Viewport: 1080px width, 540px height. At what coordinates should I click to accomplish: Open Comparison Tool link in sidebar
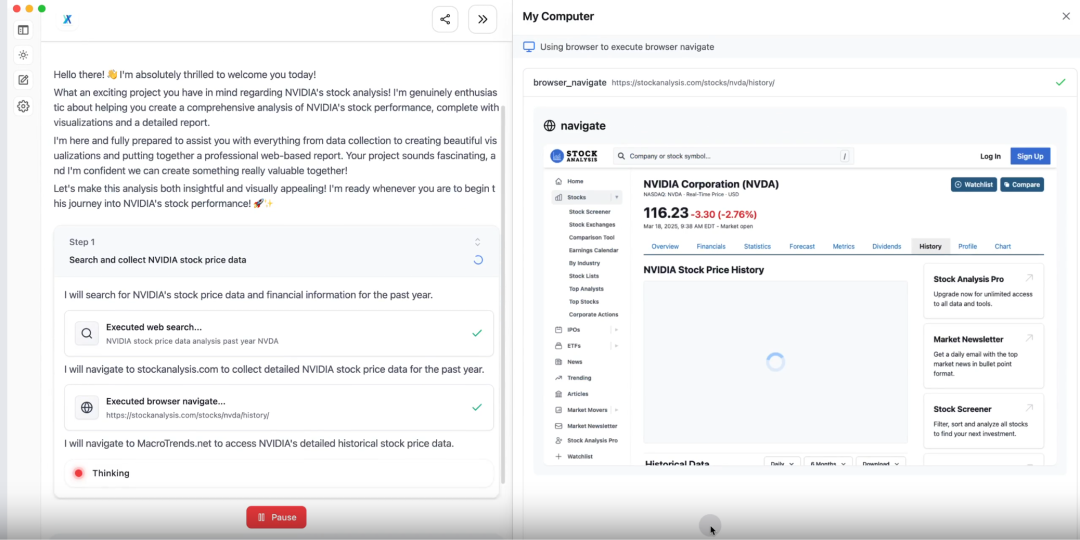[x=591, y=237]
